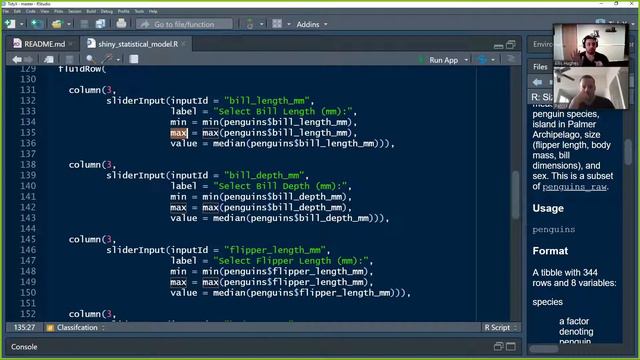Compile a report with the notebook icon
640x360 pixels.
click(x=133, y=60)
